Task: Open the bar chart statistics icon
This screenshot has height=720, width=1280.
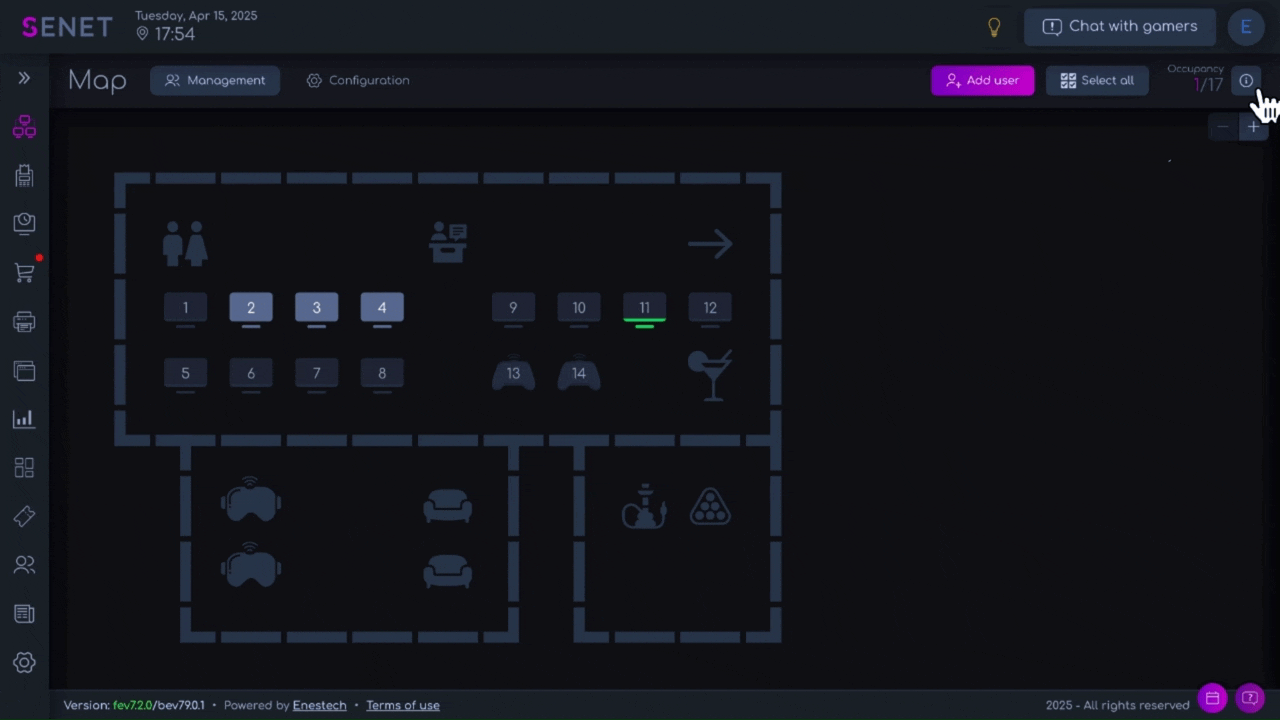Action: point(24,419)
